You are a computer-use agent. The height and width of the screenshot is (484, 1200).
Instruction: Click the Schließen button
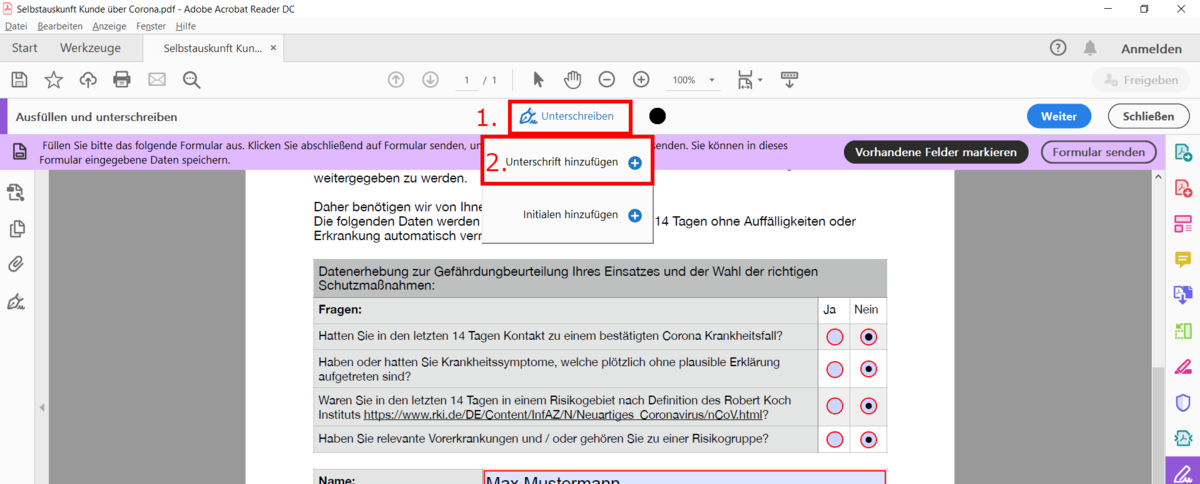[x=1149, y=116]
